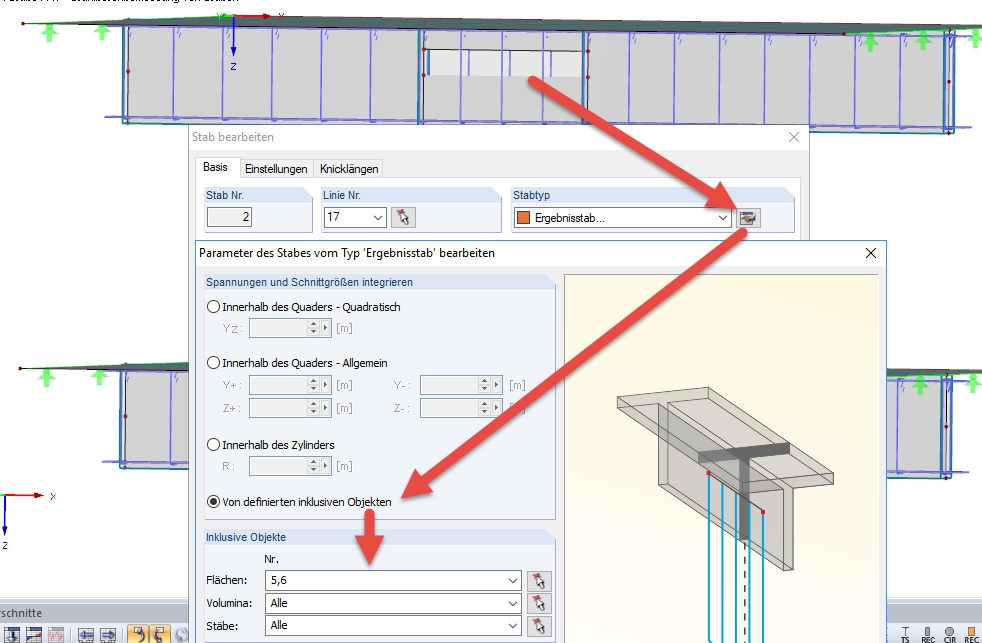The height and width of the screenshot is (643, 982).
Task: Click the Y+ field spinner arrows
Action: tap(314, 385)
